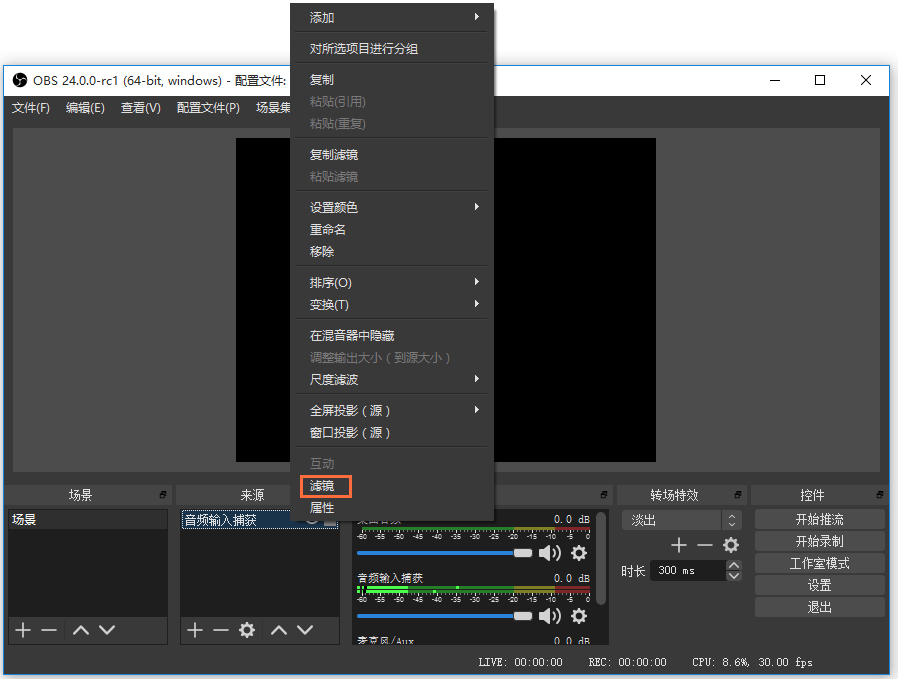The height and width of the screenshot is (679, 898).
Task: Expand the 添加 submenu
Action: [390, 18]
